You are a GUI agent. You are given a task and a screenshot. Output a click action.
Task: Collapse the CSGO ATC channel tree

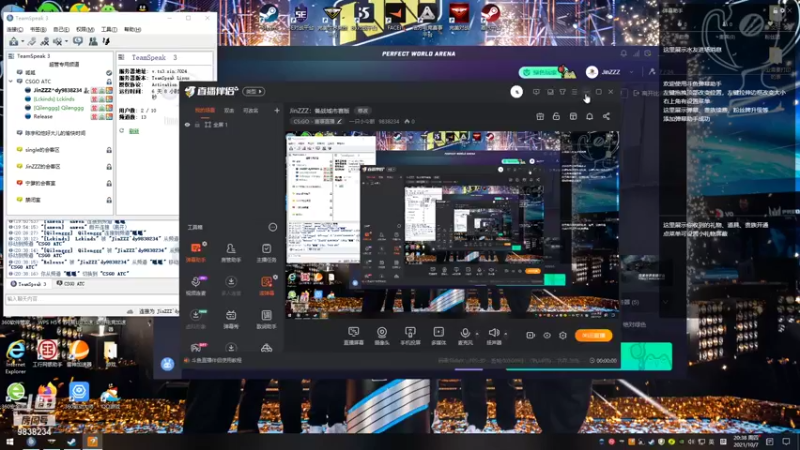click(11, 81)
